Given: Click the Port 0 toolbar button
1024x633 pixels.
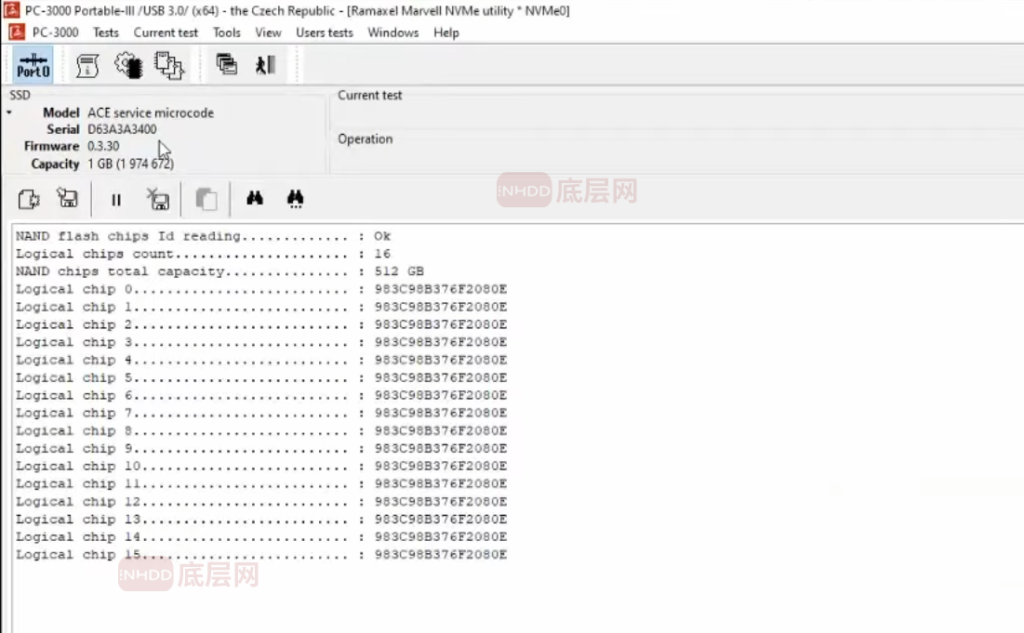Looking at the screenshot, I should (x=33, y=65).
